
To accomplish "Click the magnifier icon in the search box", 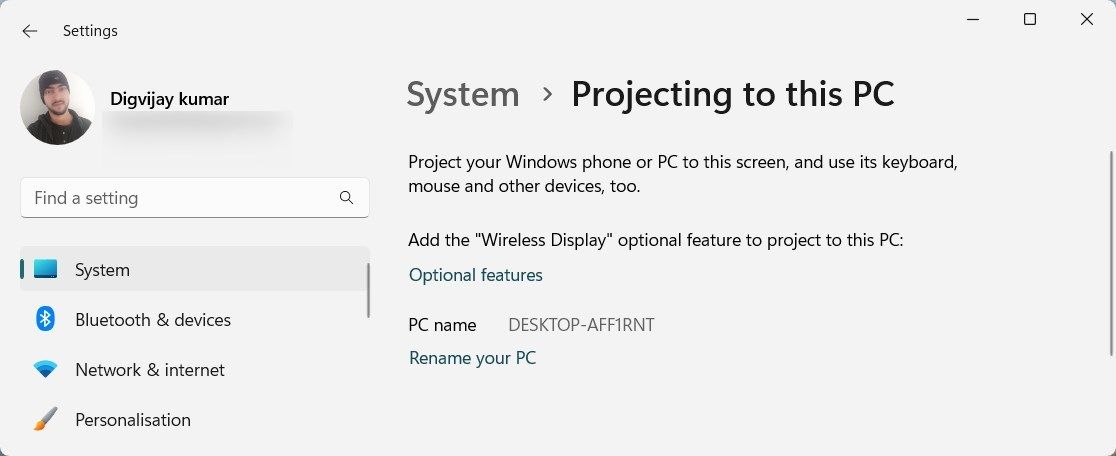I will pos(346,198).
